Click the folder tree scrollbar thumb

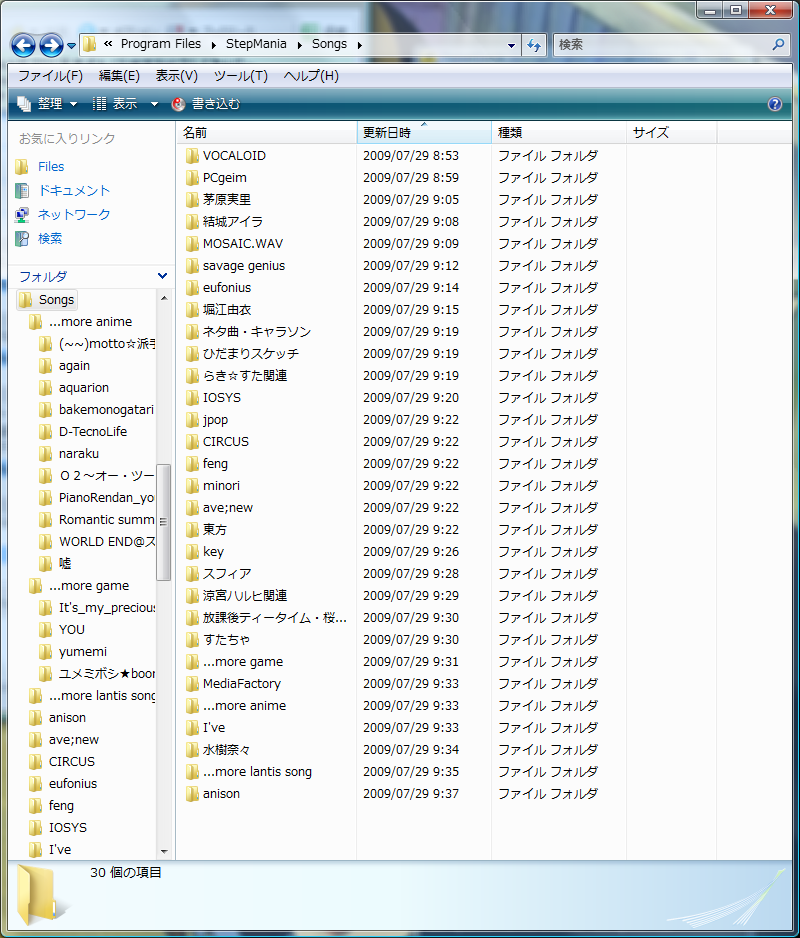click(163, 522)
